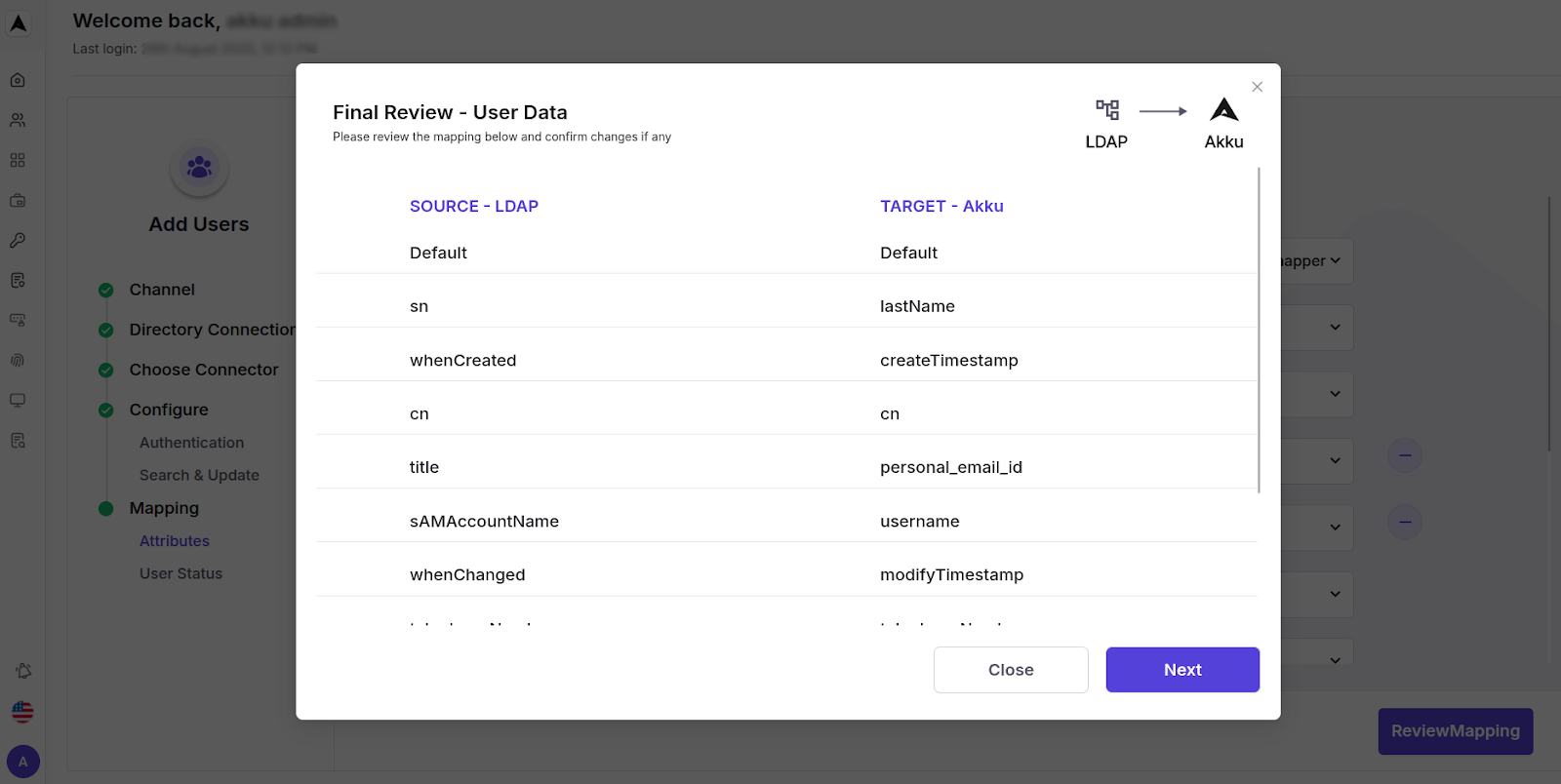
Task: Open the User Status sub-step
Action: click(180, 573)
